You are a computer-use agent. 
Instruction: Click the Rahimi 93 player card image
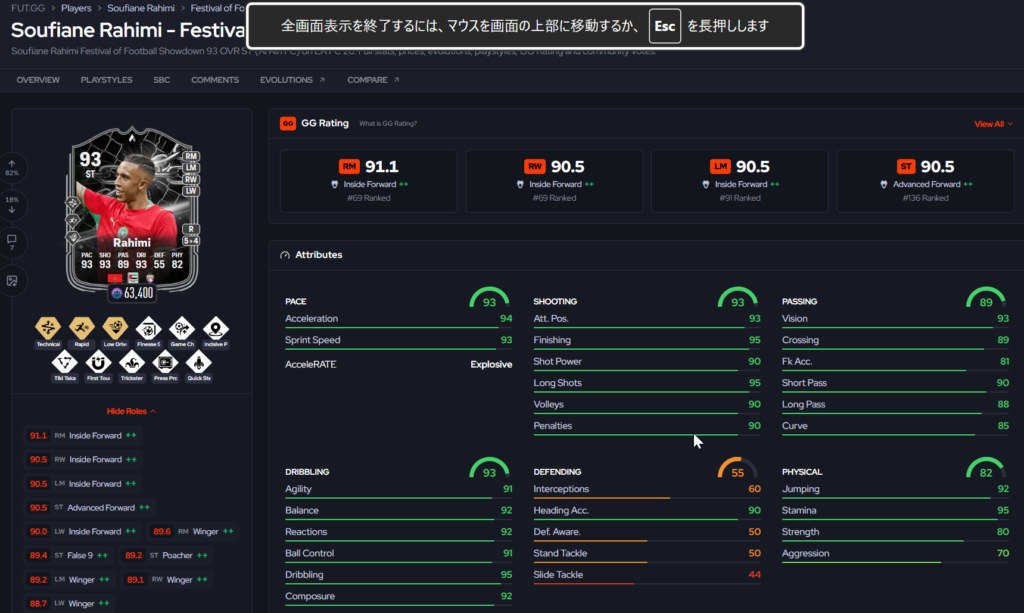pyautogui.click(x=132, y=209)
